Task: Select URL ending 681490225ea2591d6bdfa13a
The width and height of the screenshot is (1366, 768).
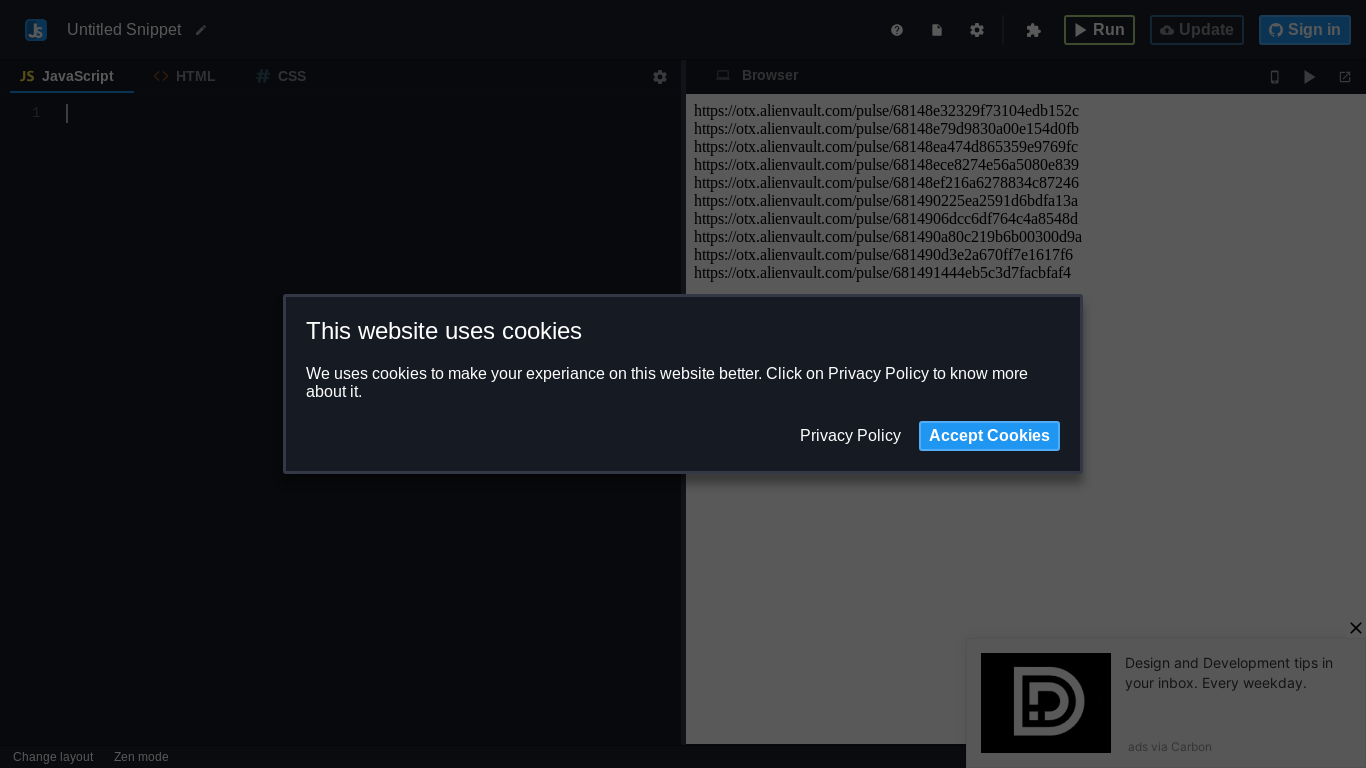Action: click(x=886, y=201)
